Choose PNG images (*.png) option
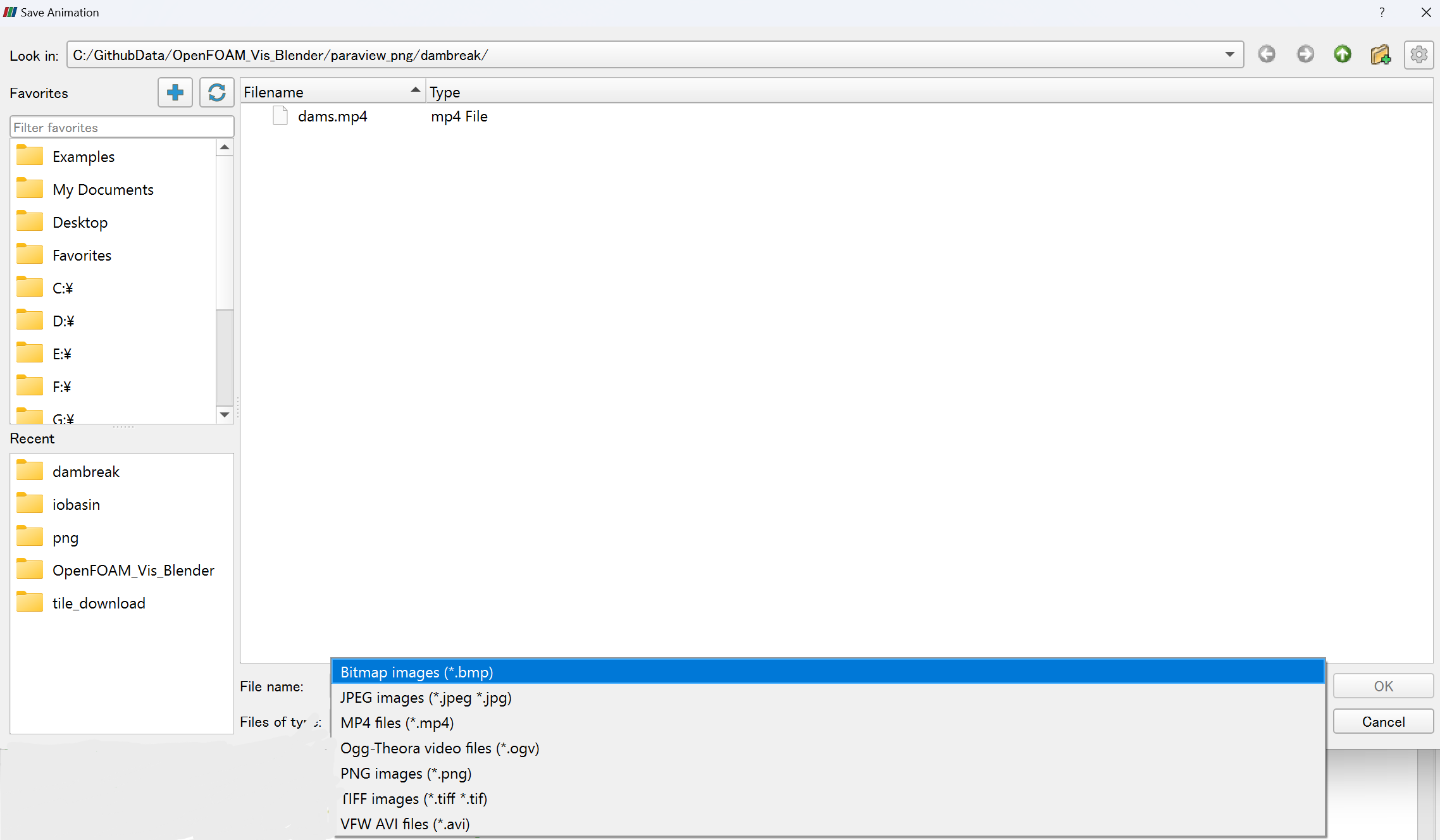1440x840 pixels. [406, 774]
